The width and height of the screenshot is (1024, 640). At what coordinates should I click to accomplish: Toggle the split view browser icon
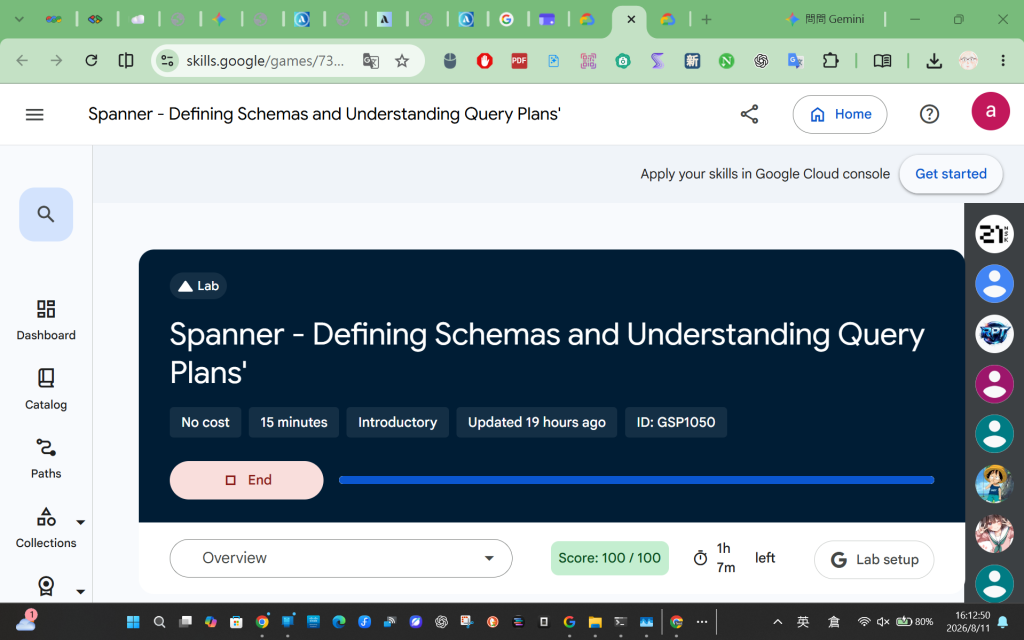[x=125, y=61]
